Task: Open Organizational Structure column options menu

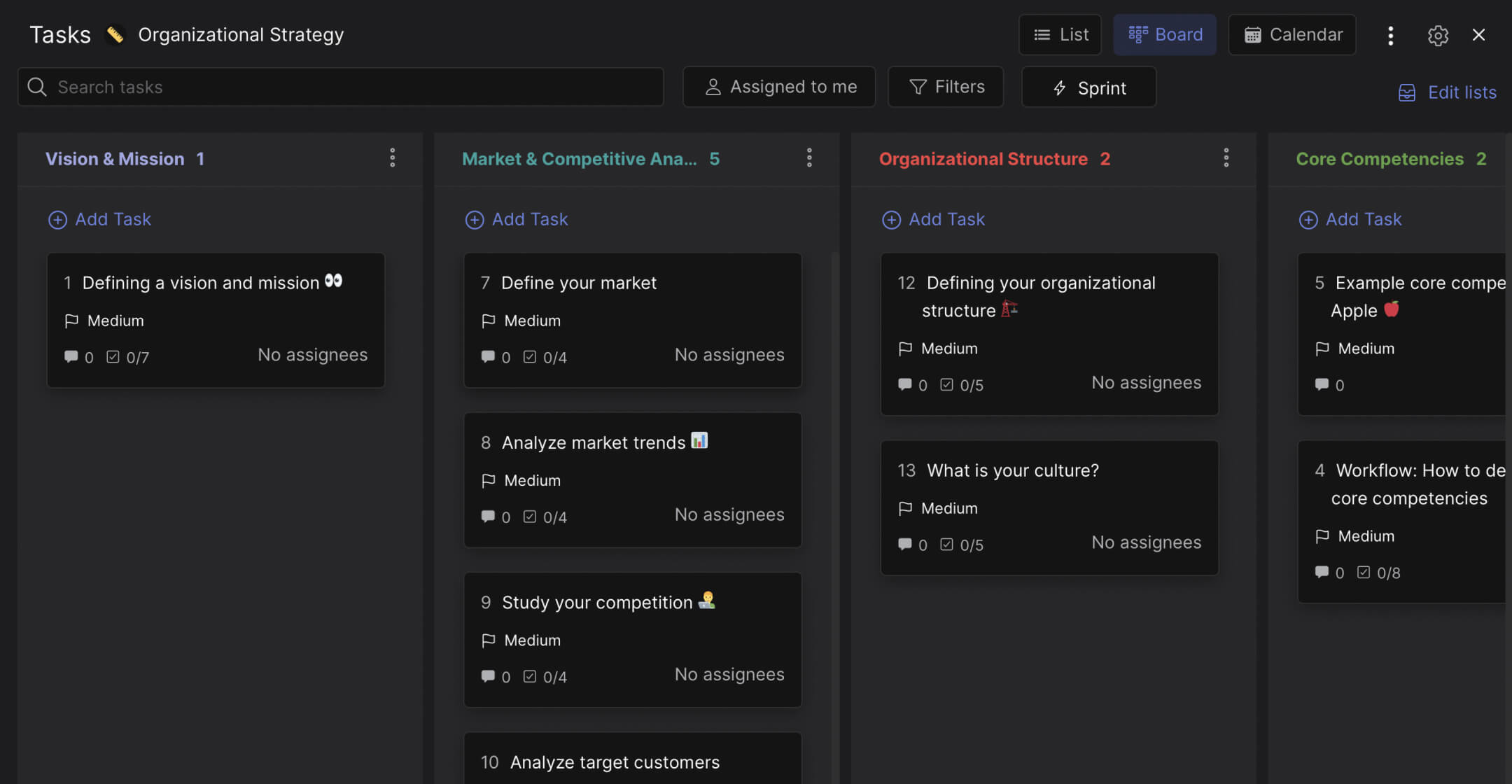Action: click(1226, 157)
